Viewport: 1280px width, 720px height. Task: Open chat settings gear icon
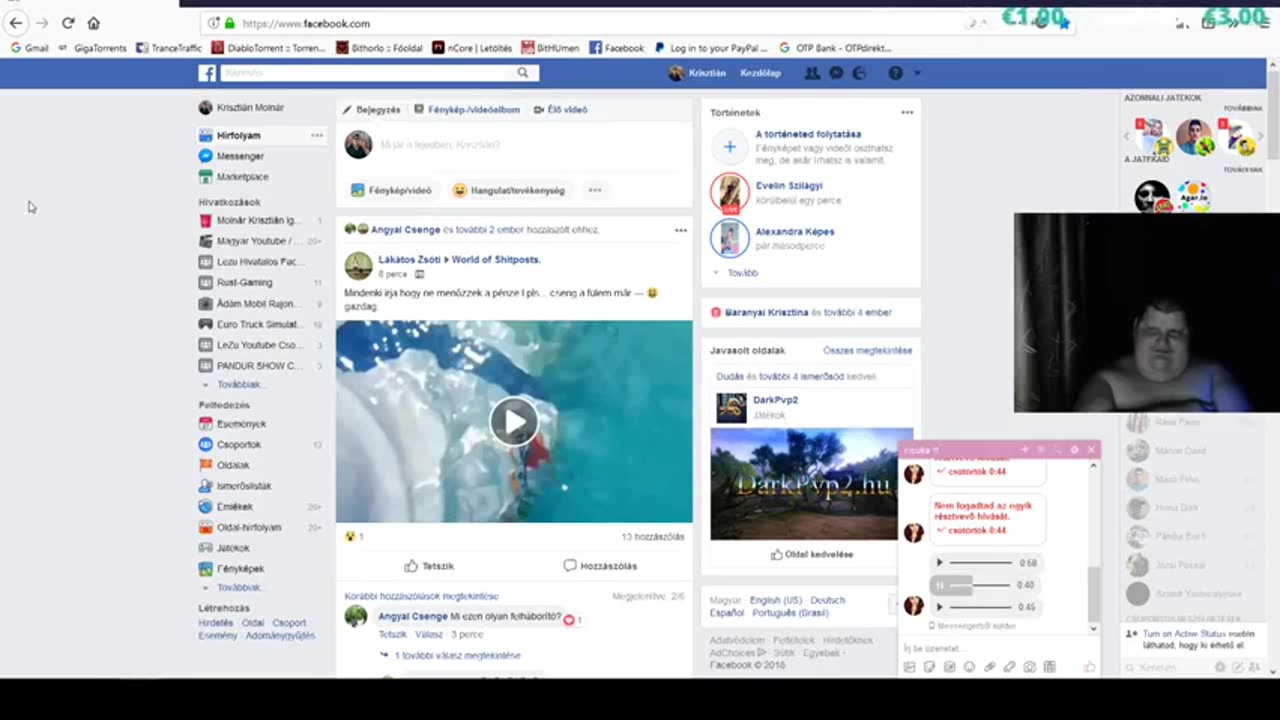[x=1075, y=450]
